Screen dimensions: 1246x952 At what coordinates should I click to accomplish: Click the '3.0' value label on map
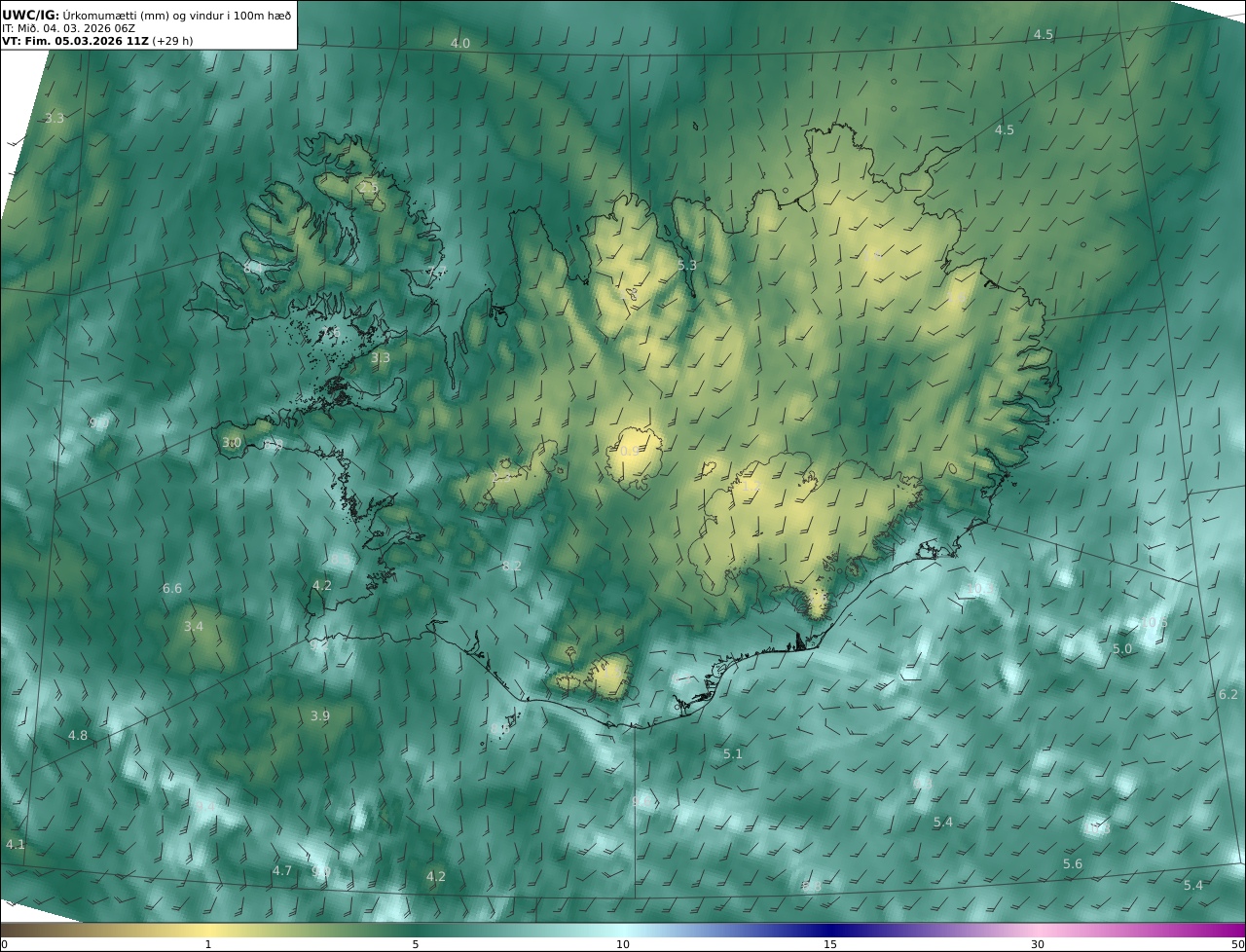232,442
